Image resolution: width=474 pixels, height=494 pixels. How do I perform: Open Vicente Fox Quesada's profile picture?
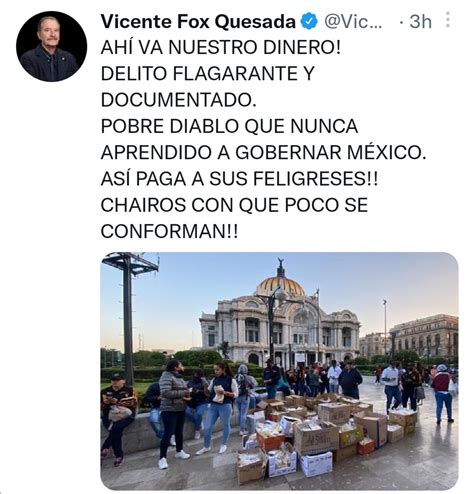click(x=52, y=46)
